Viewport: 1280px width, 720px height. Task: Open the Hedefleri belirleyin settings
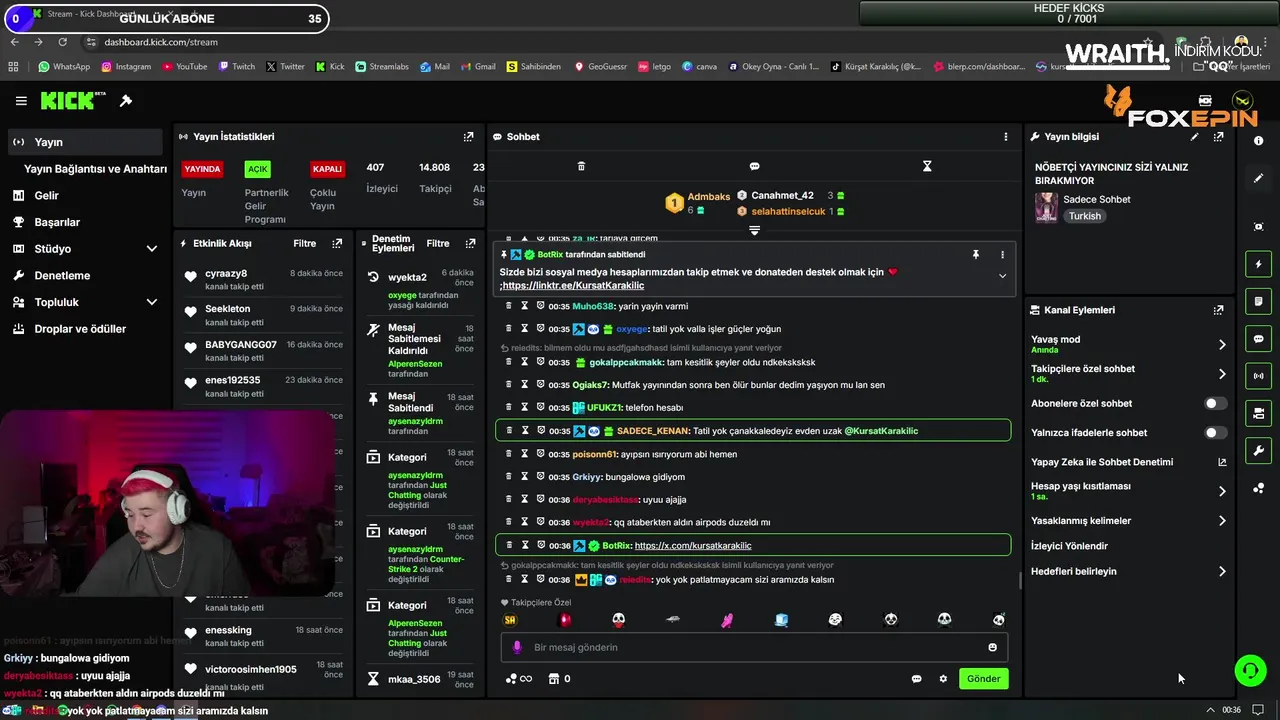(x=1128, y=572)
